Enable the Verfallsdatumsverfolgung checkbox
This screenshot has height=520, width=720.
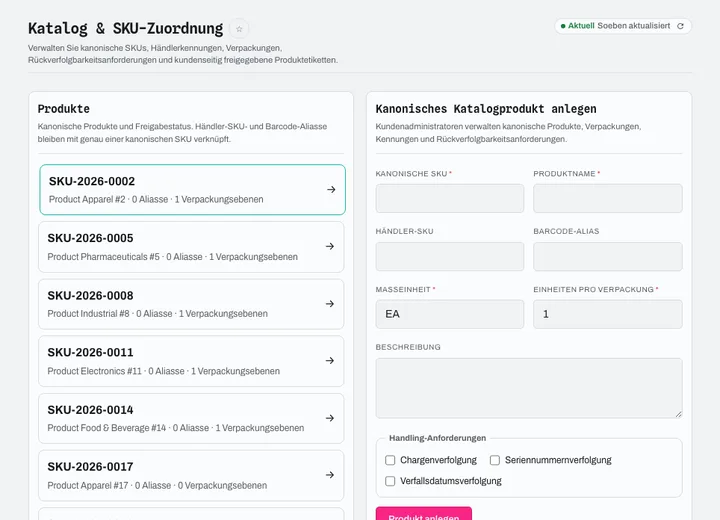pyautogui.click(x=390, y=481)
